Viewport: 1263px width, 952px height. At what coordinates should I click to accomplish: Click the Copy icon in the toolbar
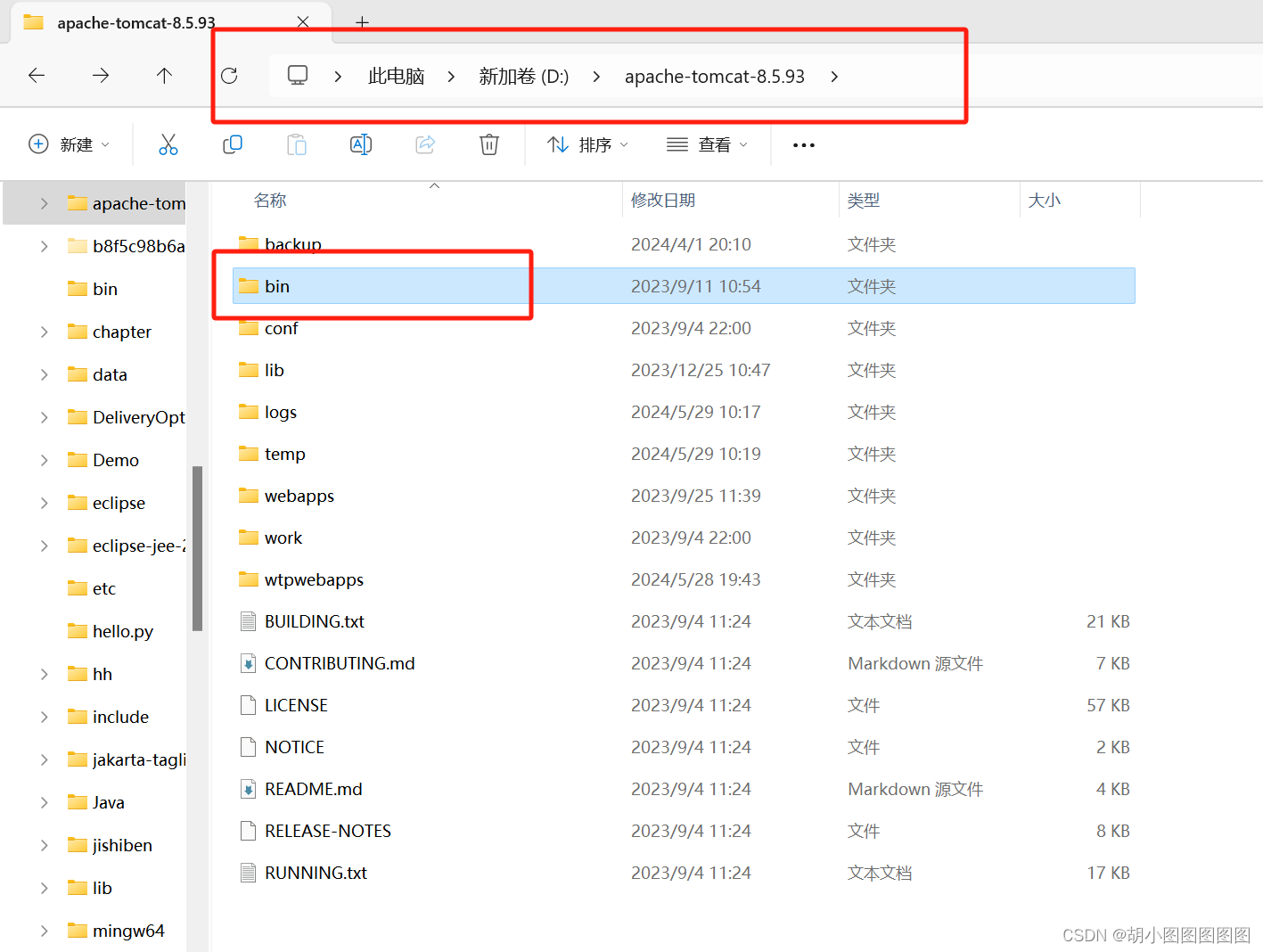(x=233, y=144)
